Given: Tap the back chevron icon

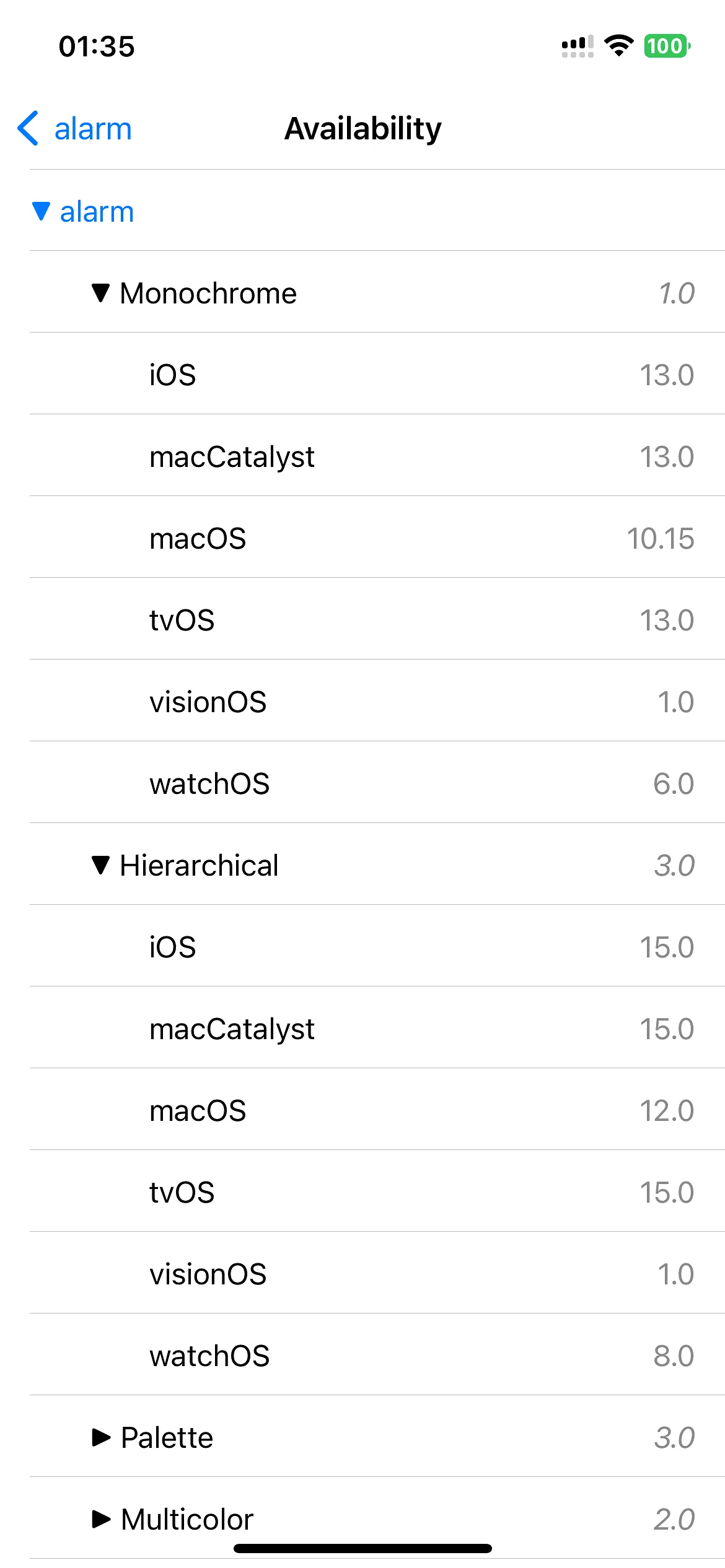Looking at the screenshot, I should [x=29, y=129].
